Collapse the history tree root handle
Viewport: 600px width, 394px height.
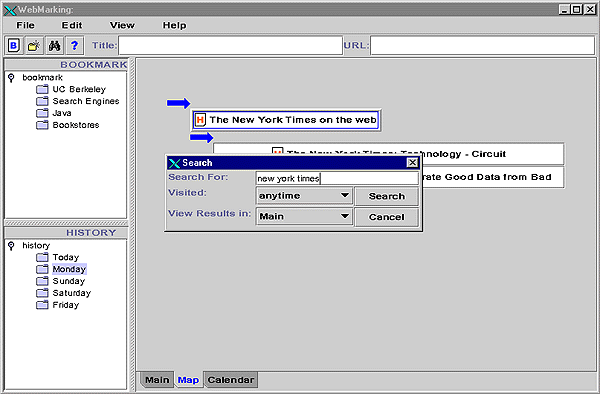(11, 246)
